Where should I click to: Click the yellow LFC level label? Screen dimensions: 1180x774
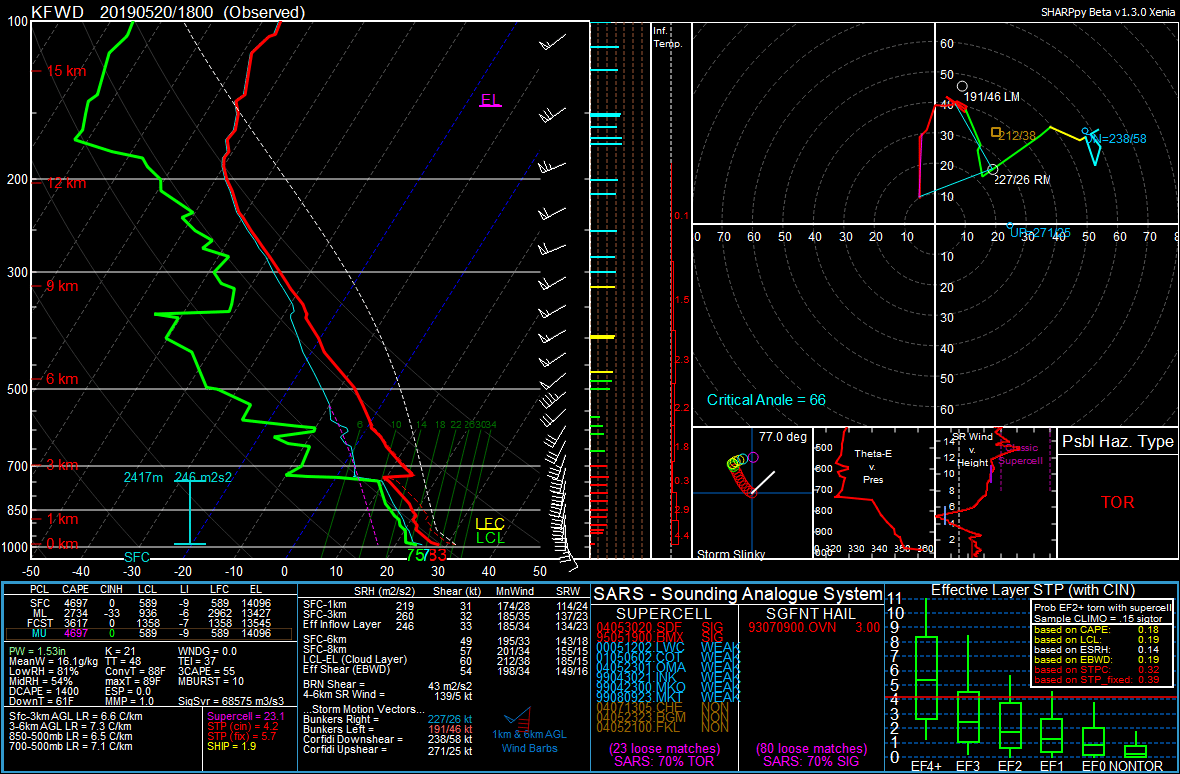(490, 524)
